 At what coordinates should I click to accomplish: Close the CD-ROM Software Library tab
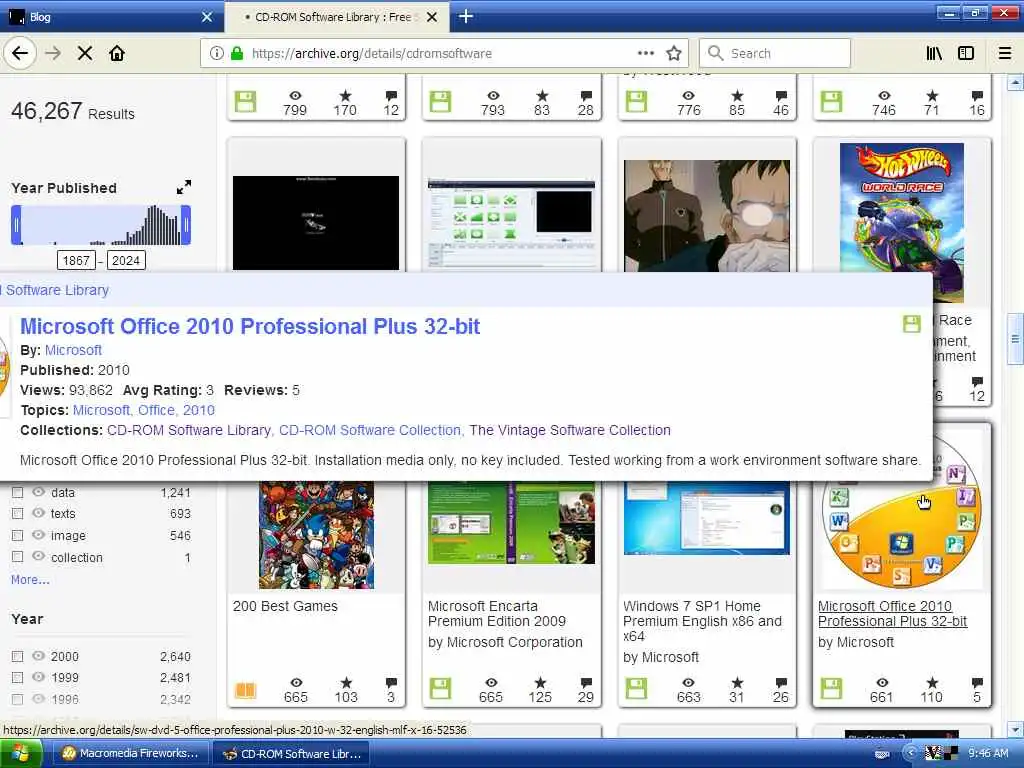click(432, 17)
